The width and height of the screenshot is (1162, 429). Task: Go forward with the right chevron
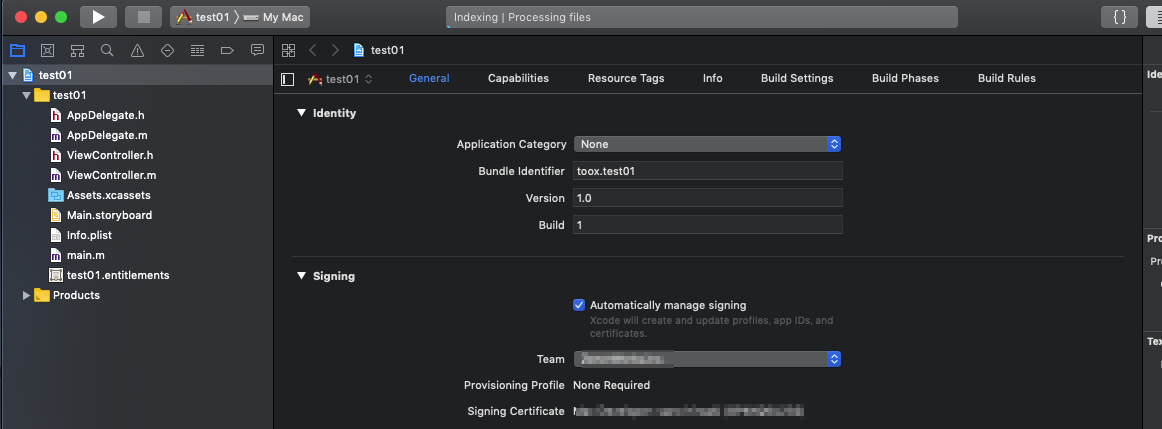tap(335, 50)
